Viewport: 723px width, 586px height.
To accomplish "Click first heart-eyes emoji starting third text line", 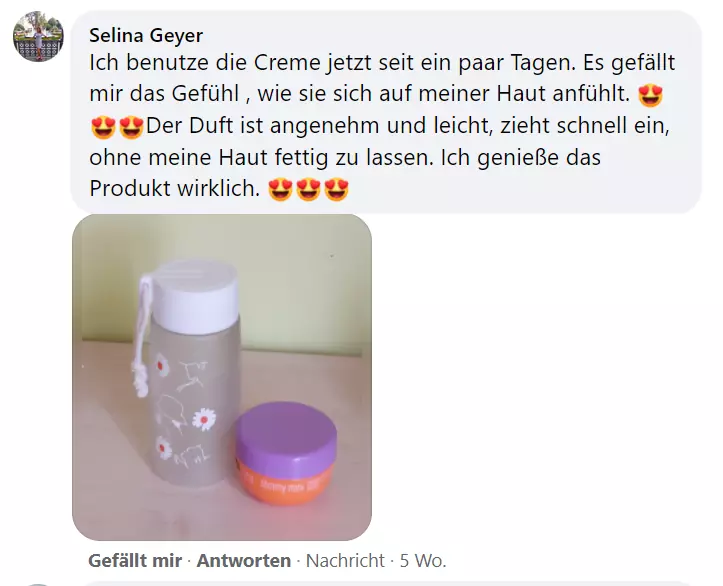I will click(x=103, y=127).
